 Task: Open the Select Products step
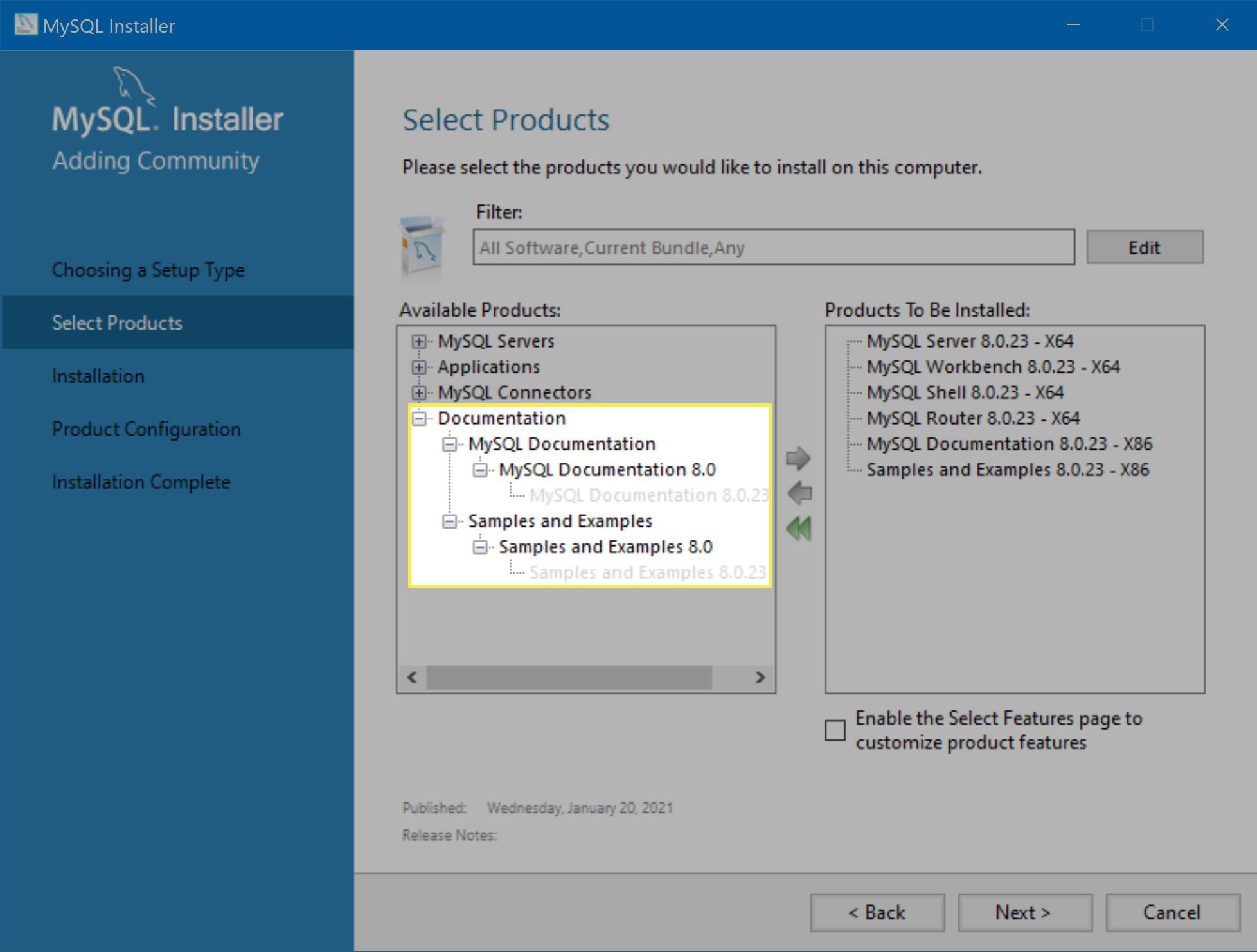(x=177, y=322)
